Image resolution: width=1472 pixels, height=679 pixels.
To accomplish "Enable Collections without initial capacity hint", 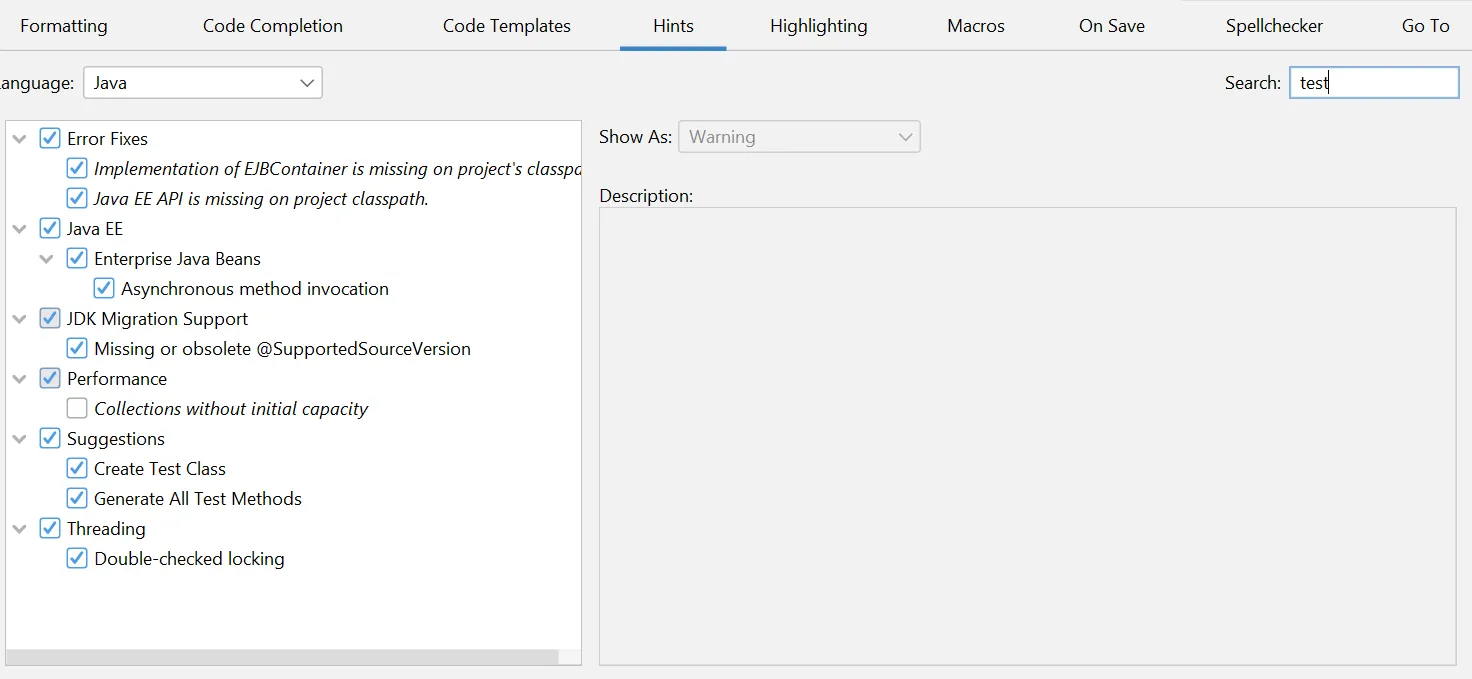I will tap(77, 409).
